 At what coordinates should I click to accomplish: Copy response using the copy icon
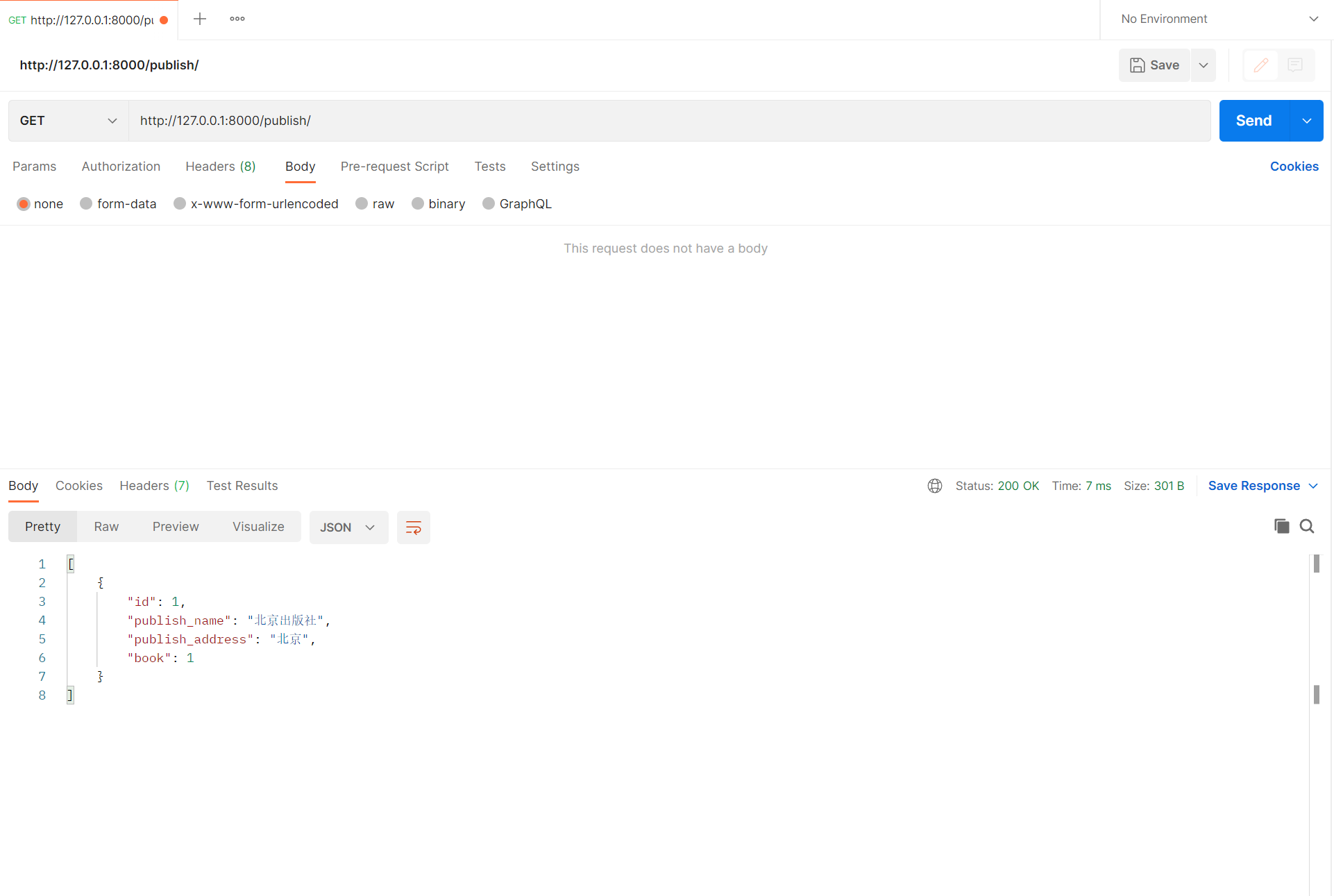1281,526
